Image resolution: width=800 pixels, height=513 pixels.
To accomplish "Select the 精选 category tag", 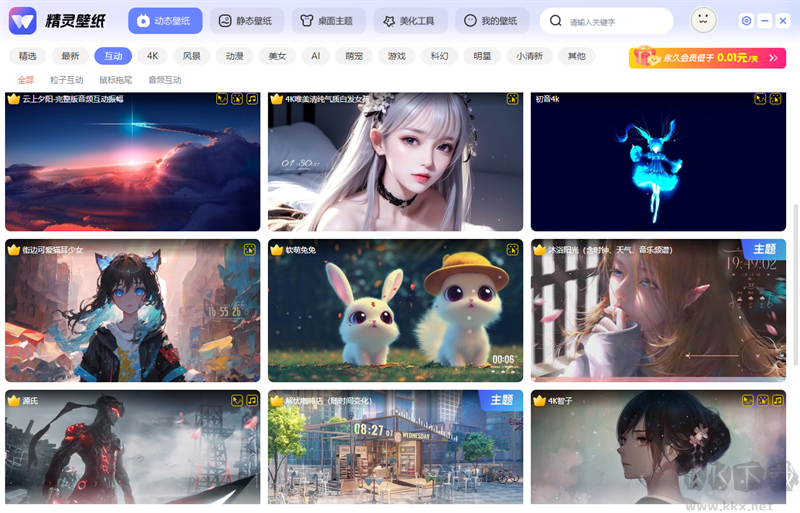I will (x=28, y=56).
